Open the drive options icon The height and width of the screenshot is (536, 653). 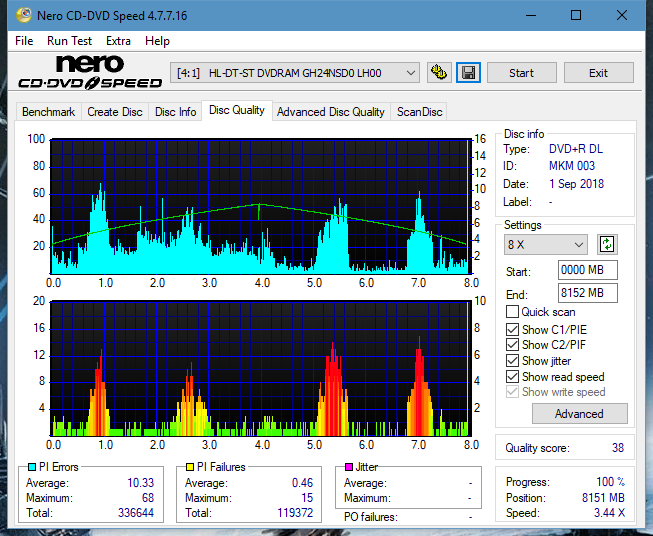(x=439, y=73)
